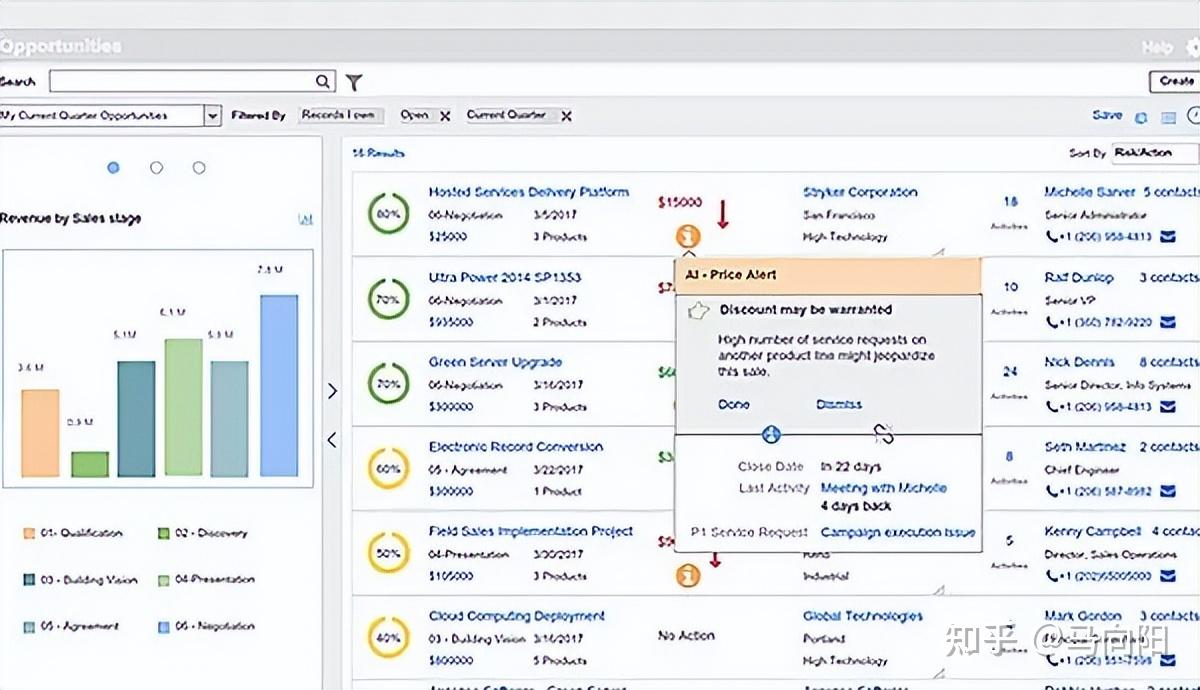Email Seth Martinez via envelope icon
Screen dimensions: 1200x690
click(x=1168, y=491)
